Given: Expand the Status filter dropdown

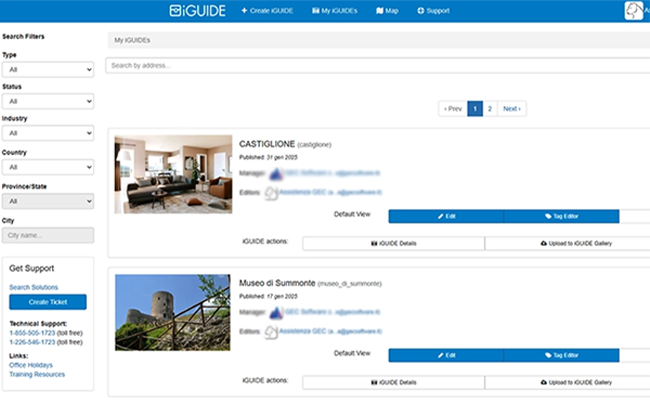Looking at the screenshot, I should click(x=48, y=102).
